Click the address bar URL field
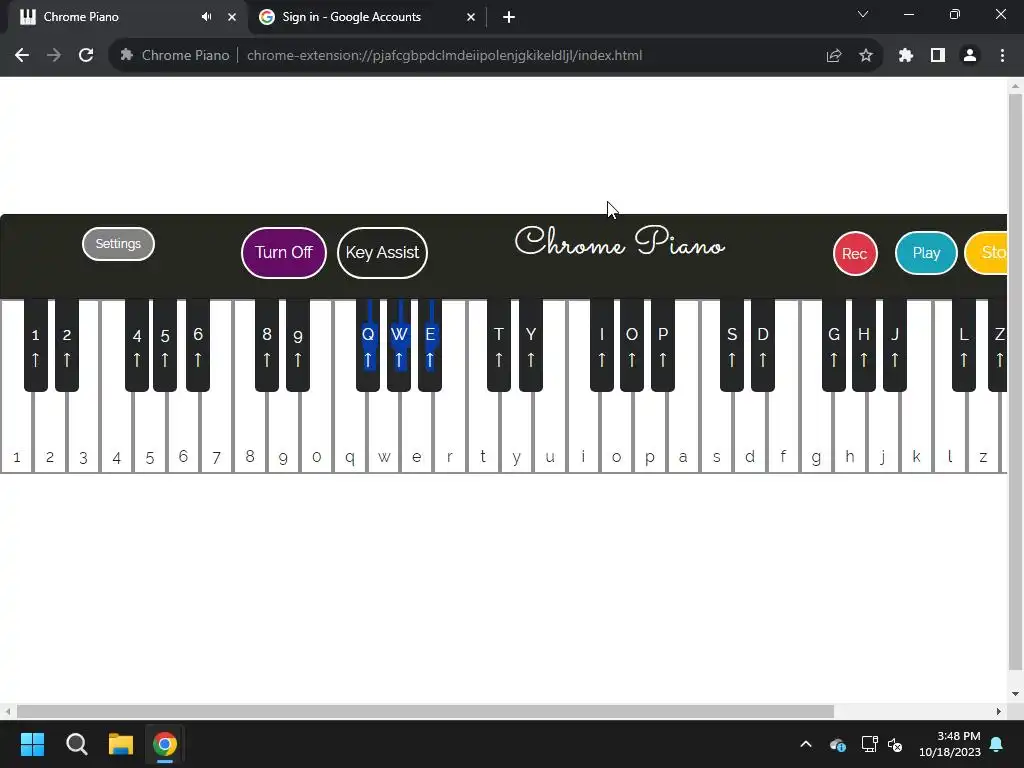This screenshot has width=1024, height=768. tap(444, 56)
